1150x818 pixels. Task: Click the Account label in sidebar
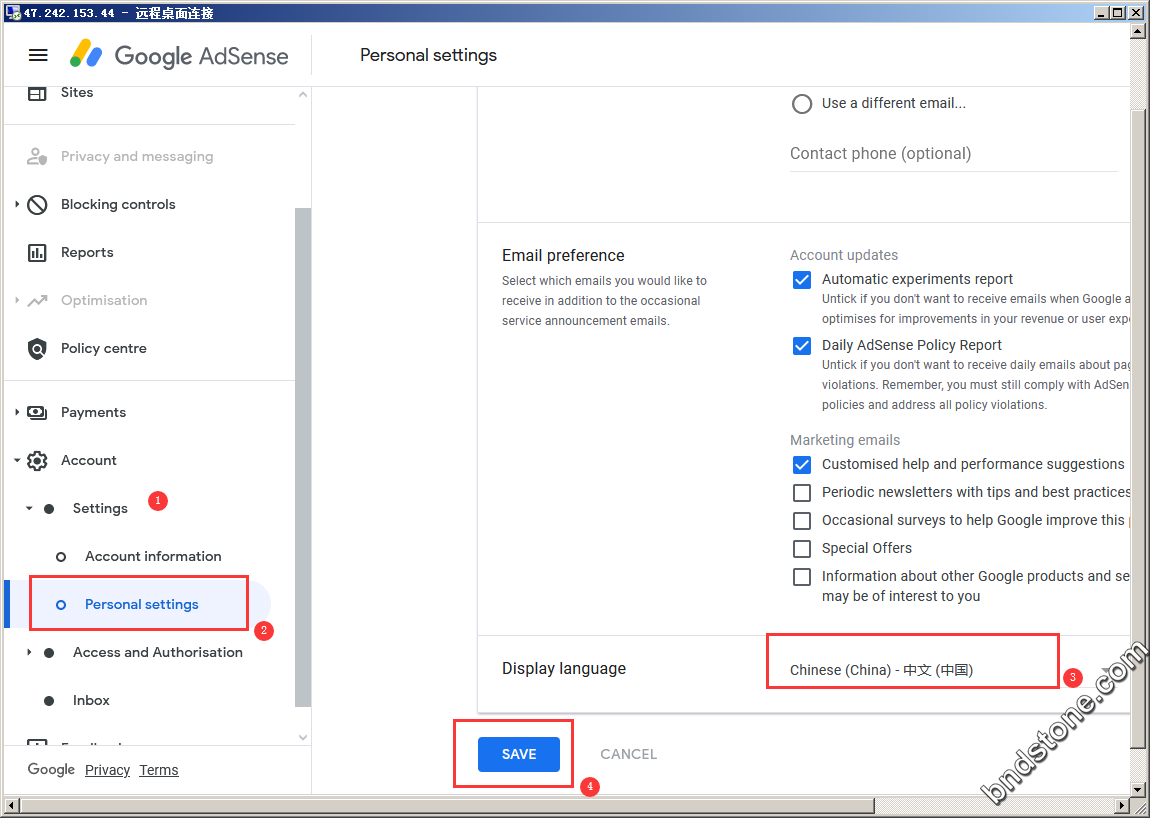(x=89, y=461)
